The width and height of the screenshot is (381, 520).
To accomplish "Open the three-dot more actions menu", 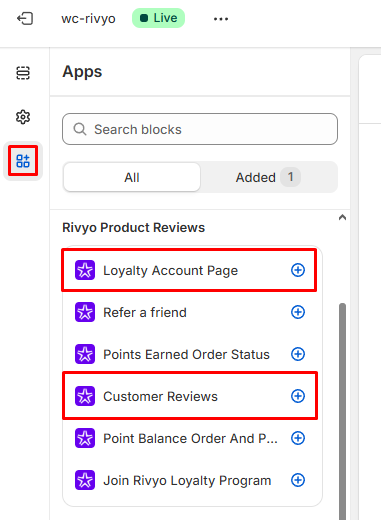I will pyautogui.click(x=221, y=19).
